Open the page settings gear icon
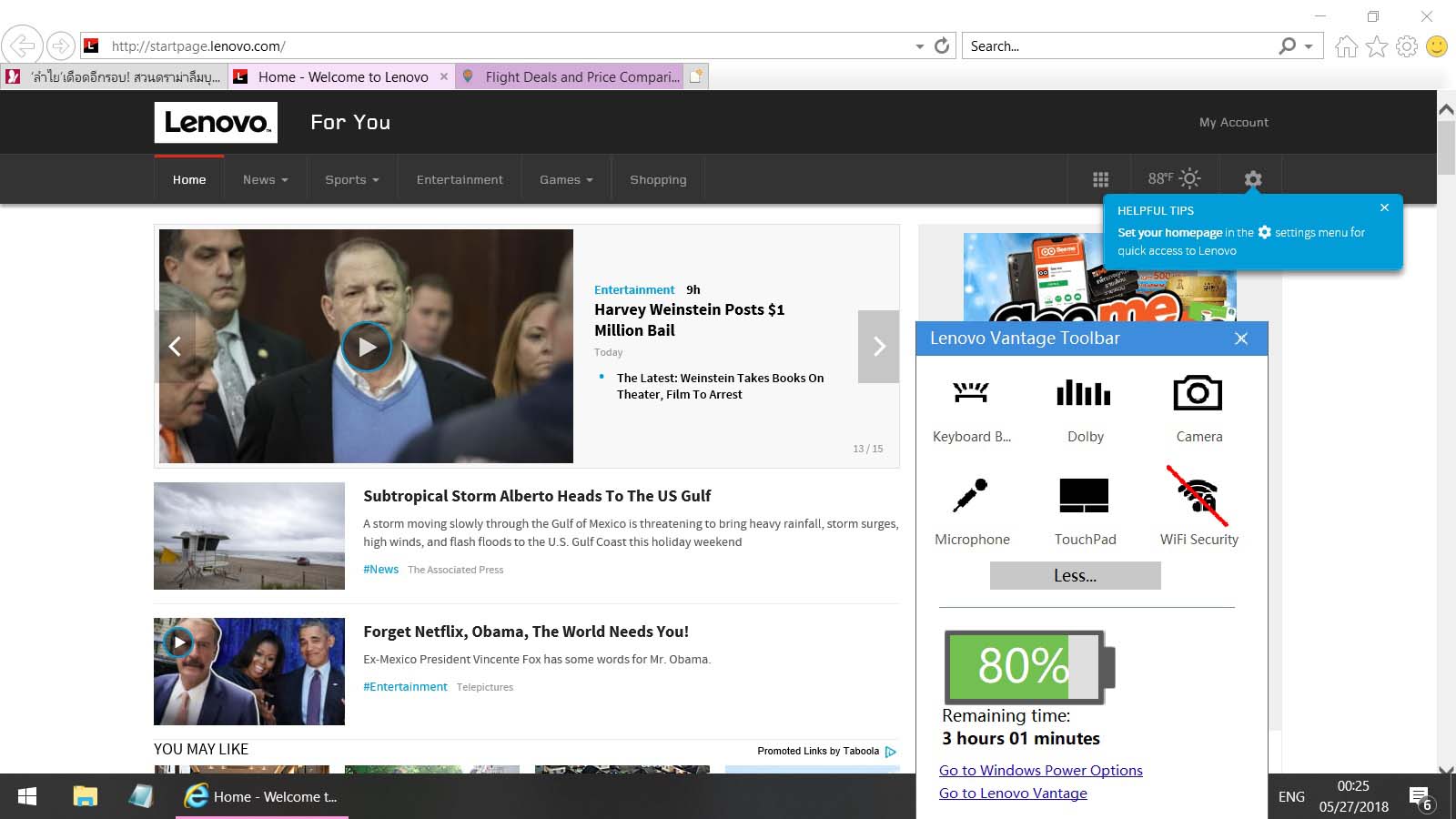 1253,179
